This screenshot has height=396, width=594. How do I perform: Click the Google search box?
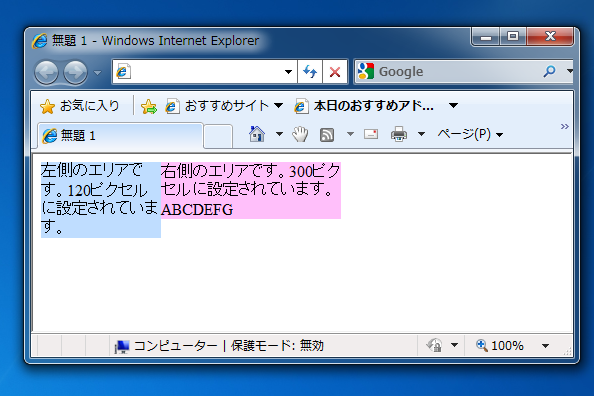coord(458,72)
